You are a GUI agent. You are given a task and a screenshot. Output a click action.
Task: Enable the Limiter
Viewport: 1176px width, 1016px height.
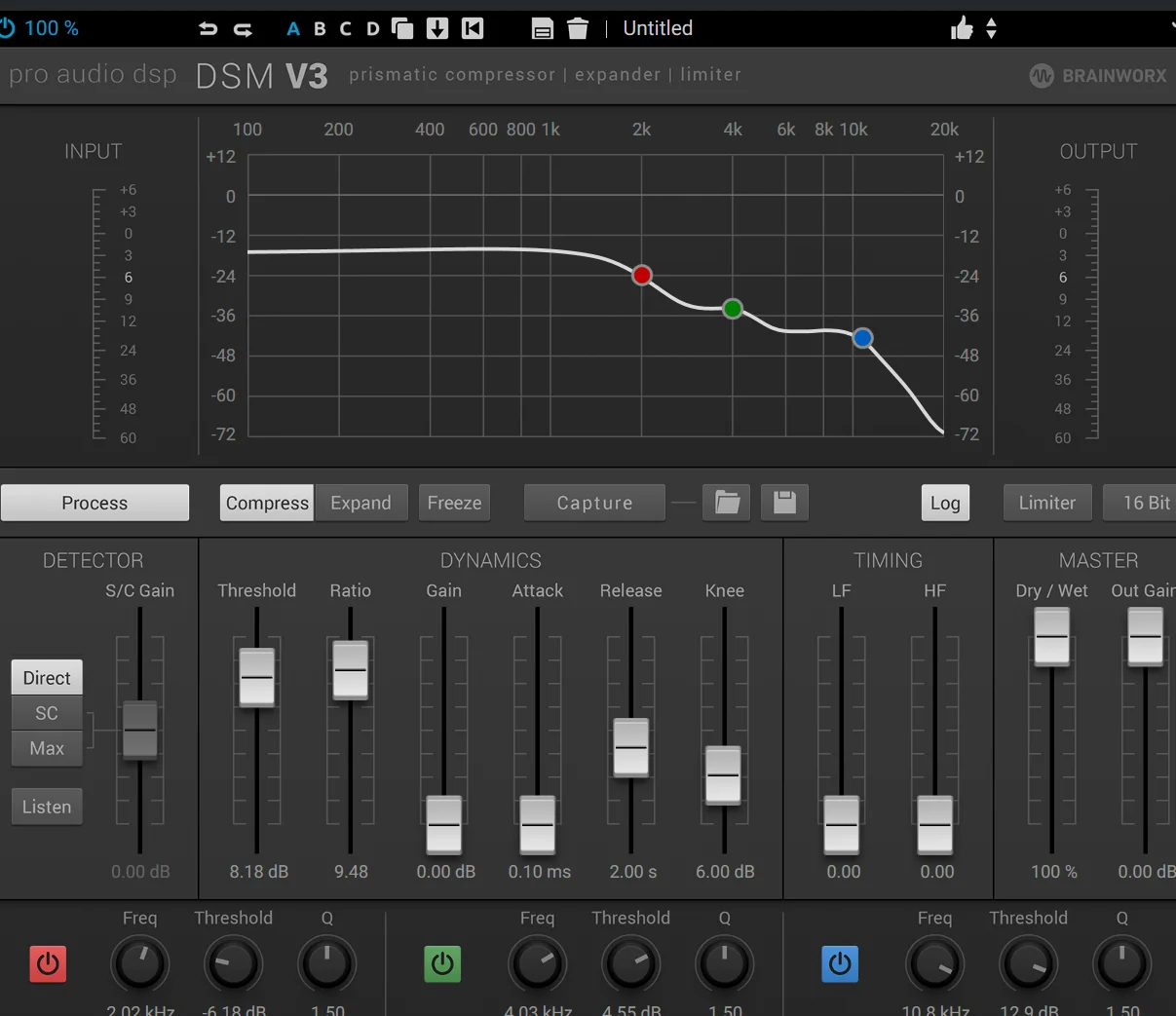pos(1047,503)
